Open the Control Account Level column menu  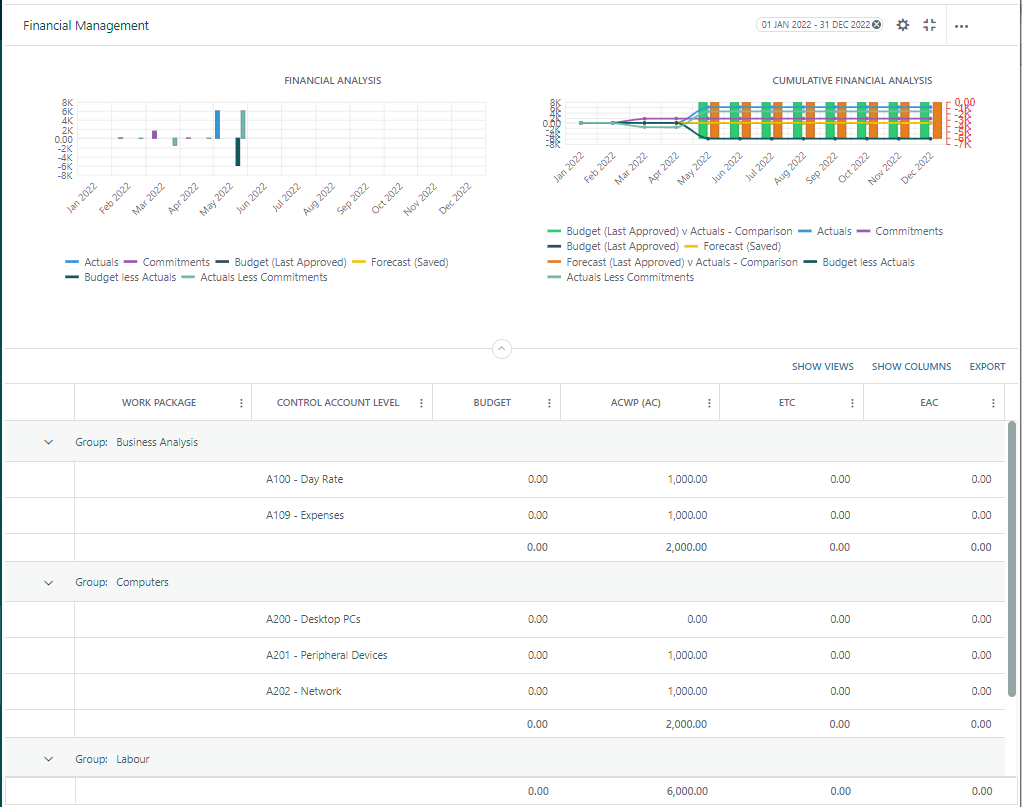421,403
